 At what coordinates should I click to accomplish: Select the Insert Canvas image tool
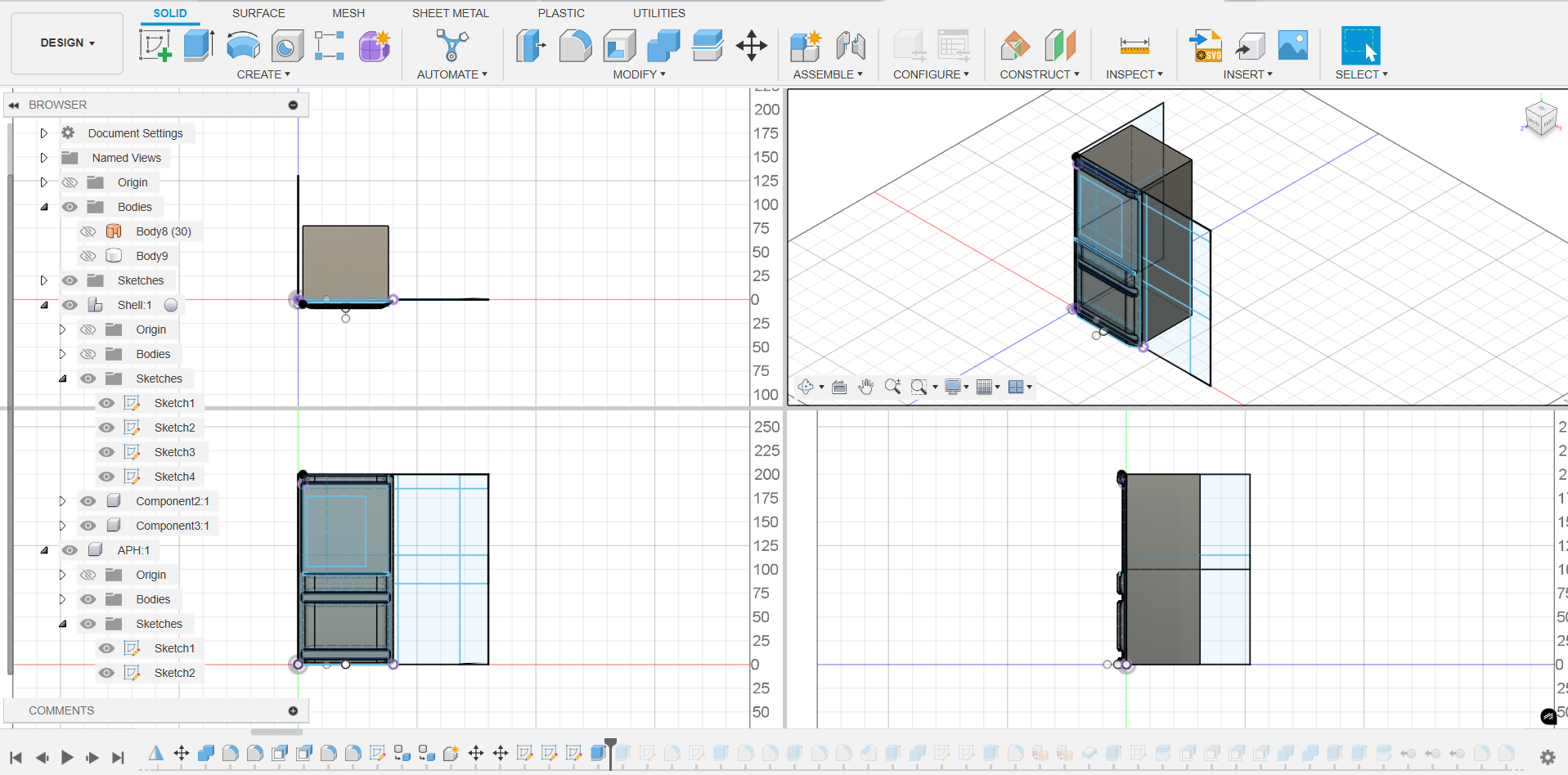point(1293,46)
